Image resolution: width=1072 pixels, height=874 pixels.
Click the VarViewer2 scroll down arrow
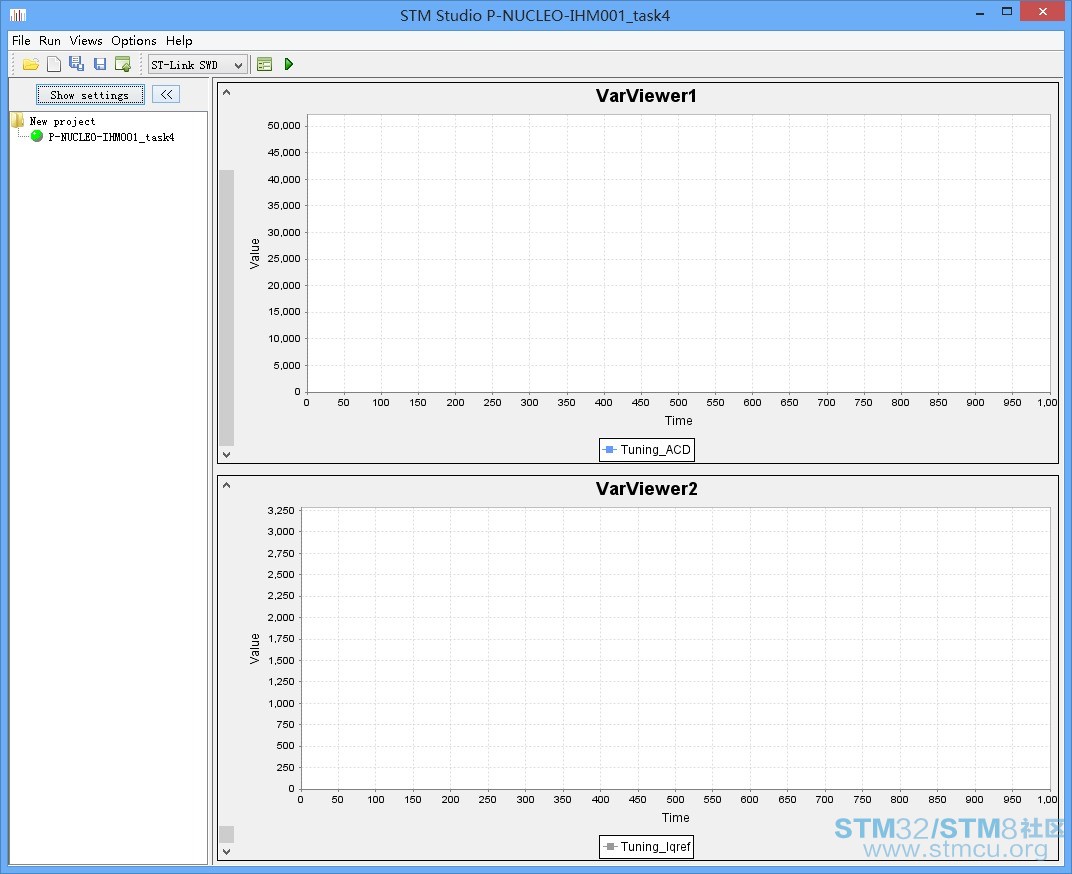(226, 852)
